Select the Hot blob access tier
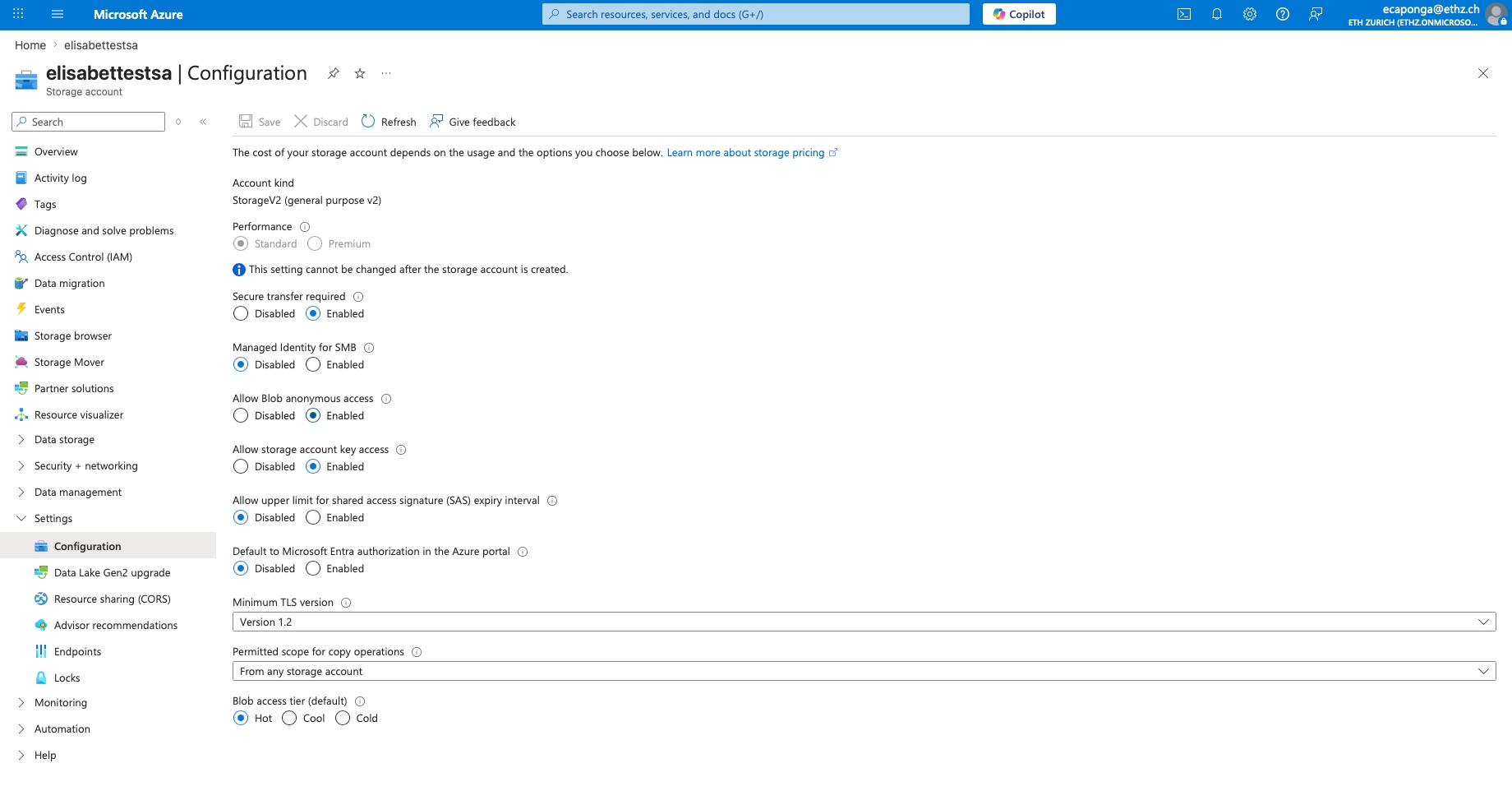Image resolution: width=1512 pixels, height=791 pixels. (241, 718)
